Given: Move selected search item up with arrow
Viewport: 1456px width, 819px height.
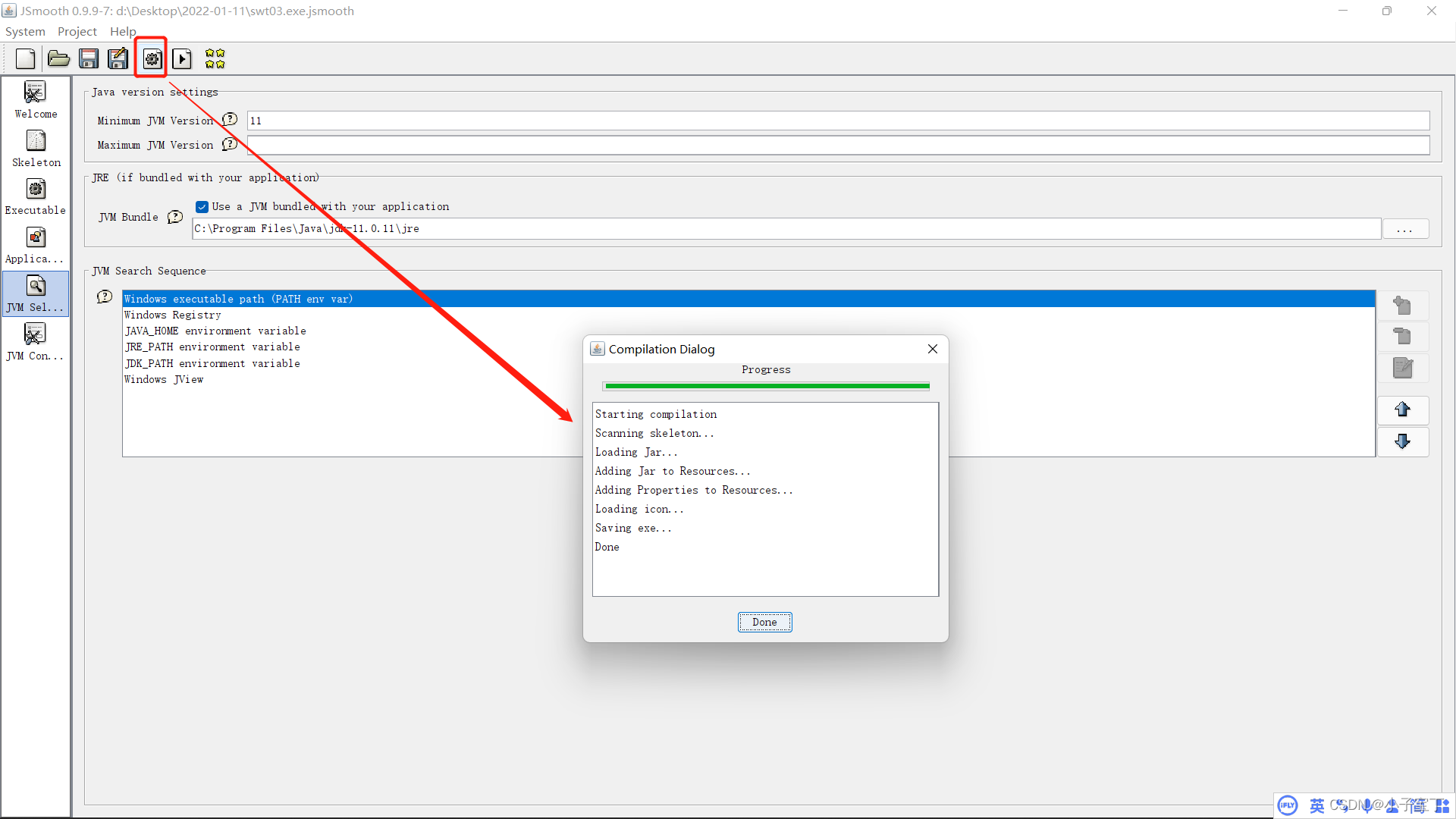Looking at the screenshot, I should [x=1402, y=410].
